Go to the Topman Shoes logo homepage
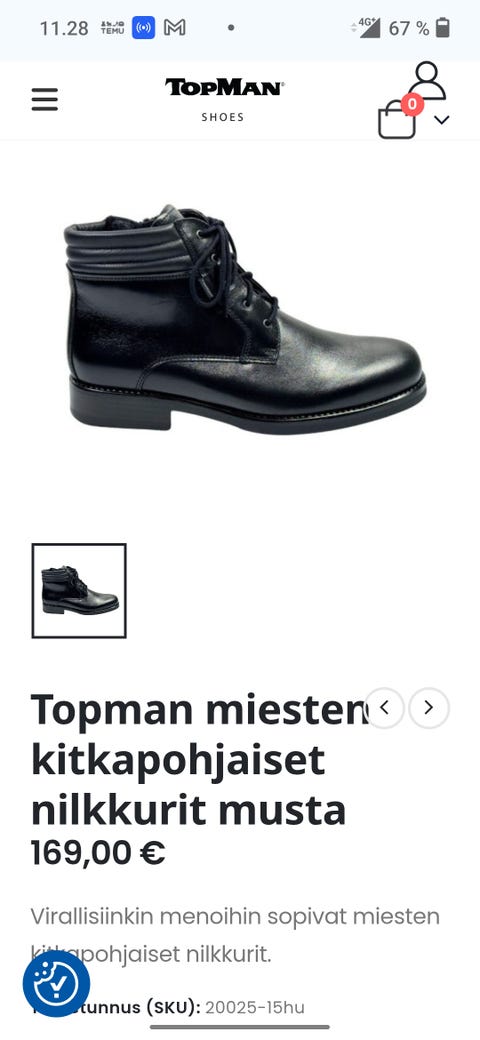 pyautogui.click(x=223, y=99)
